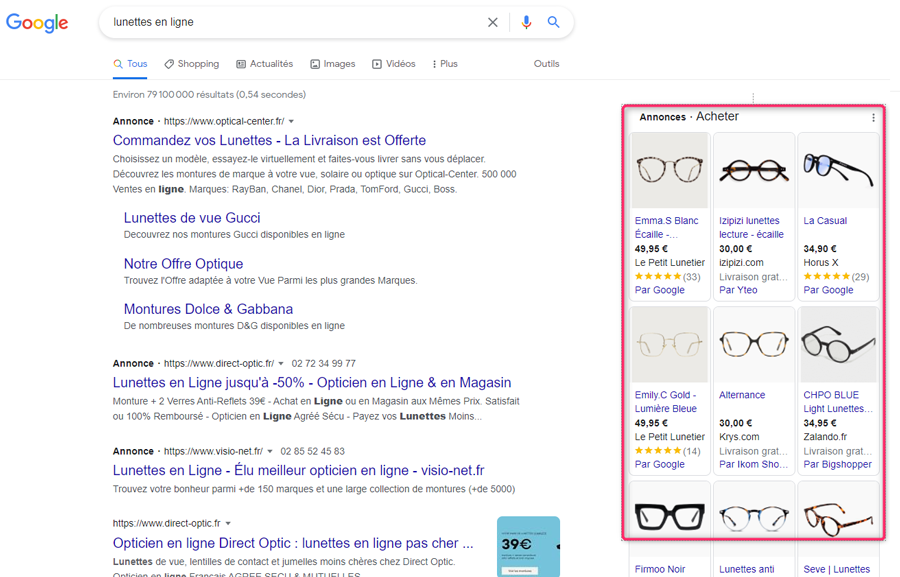Expand dropdown arrow next to optical-center.fr URL
The width and height of the screenshot is (900, 577).
[x=291, y=122]
